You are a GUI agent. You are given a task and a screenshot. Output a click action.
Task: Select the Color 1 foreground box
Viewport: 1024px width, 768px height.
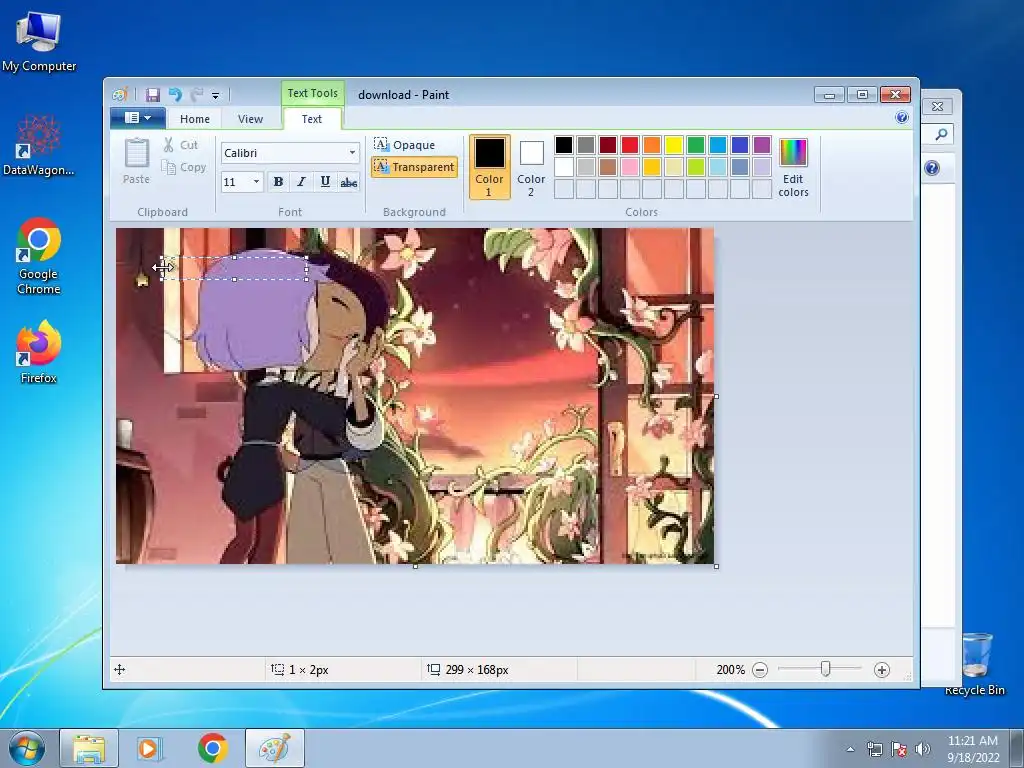[x=489, y=167]
